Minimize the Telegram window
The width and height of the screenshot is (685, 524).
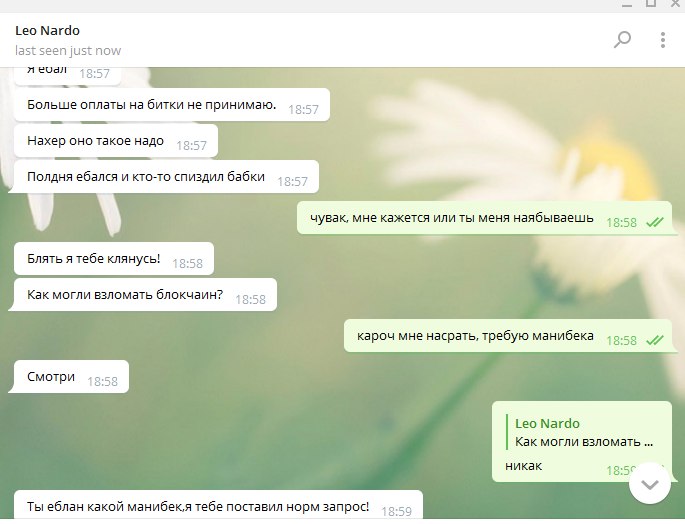pyautogui.click(x=627, y=4)
